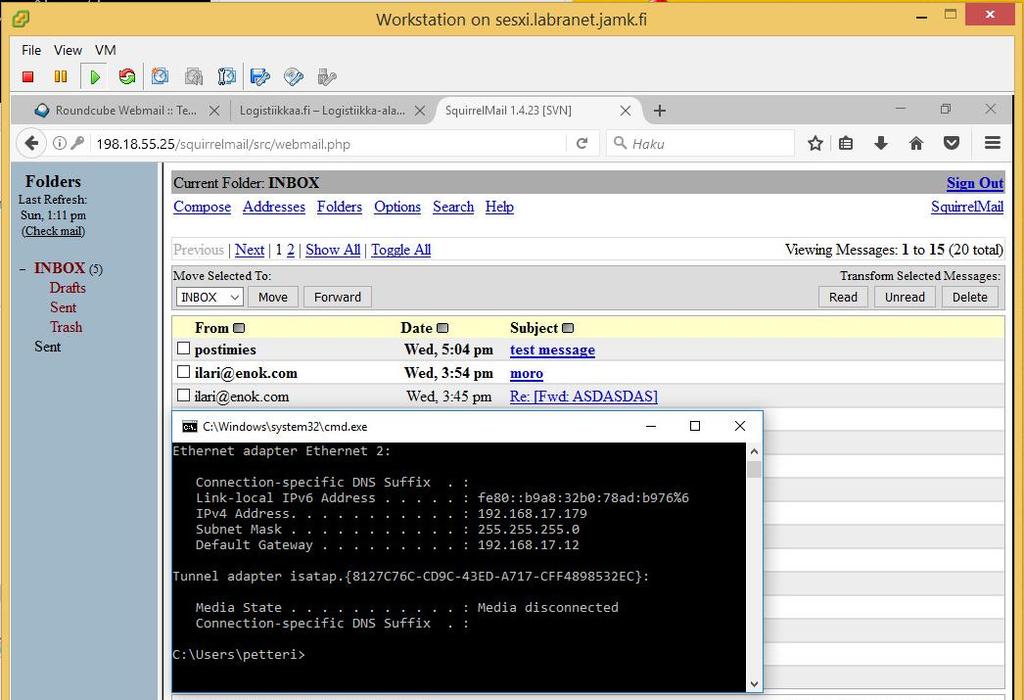Check the postimies message checkbox

[x=184, y=349]
